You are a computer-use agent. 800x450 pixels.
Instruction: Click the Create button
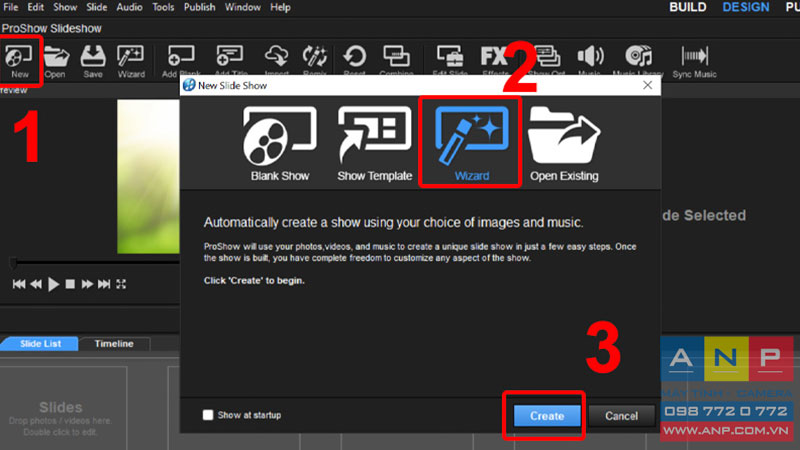[x=546, y=416]
